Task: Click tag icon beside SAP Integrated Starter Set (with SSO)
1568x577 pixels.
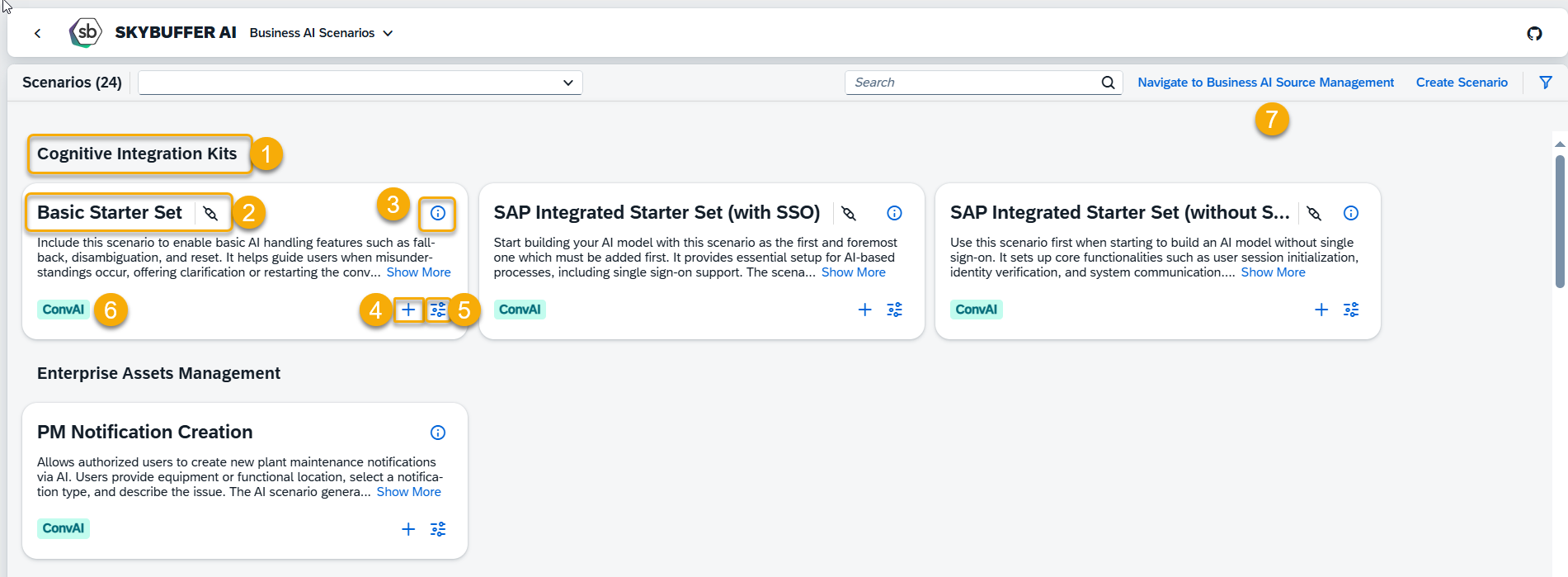Action: tap(848, 213)
